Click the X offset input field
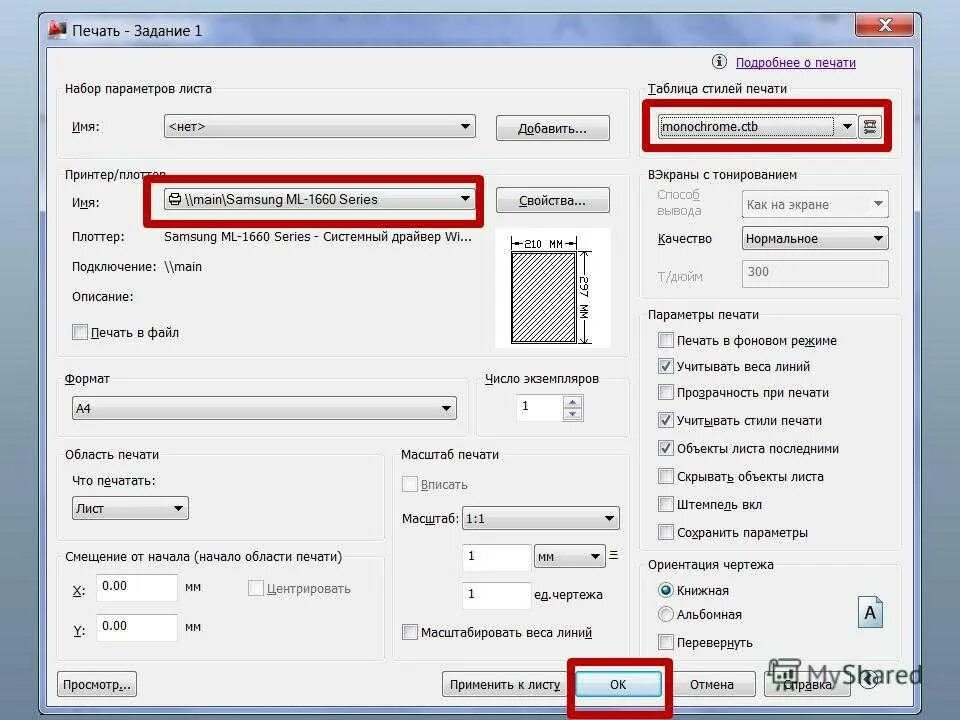Image resolution: width=960 pixels, height=720 pixels. (x=137, y=587)
